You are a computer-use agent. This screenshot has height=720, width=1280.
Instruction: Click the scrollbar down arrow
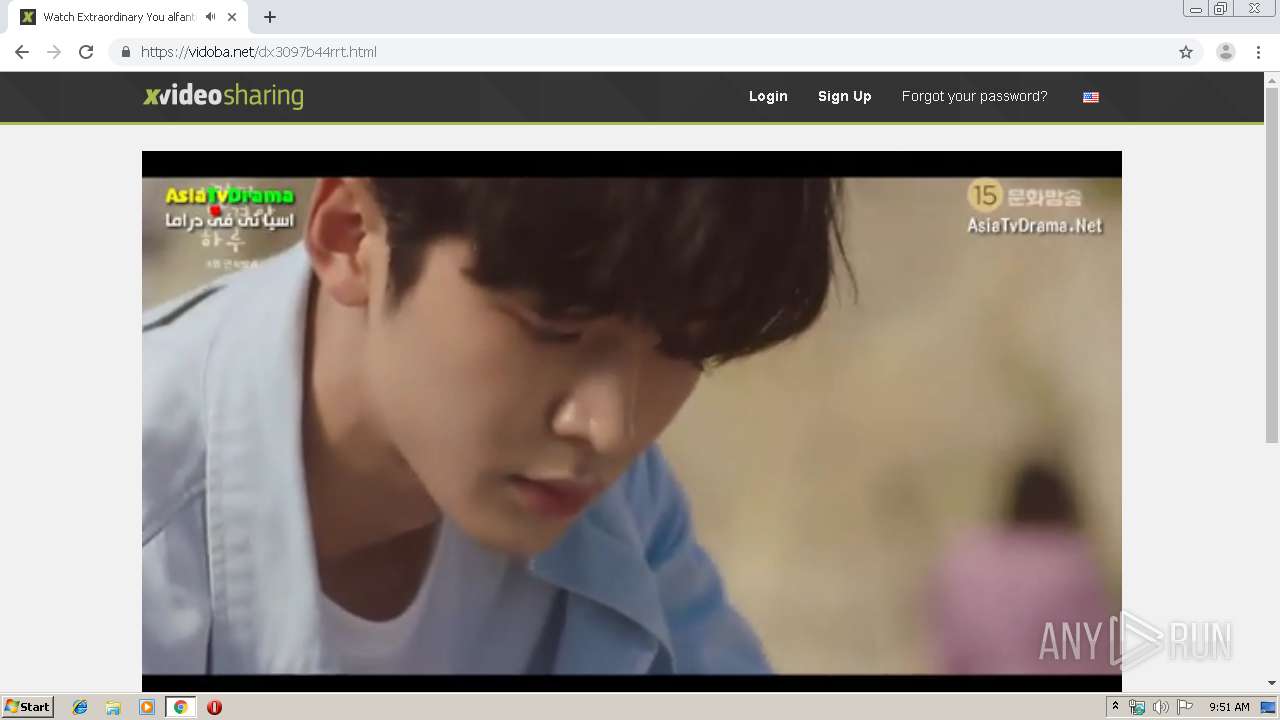[x=1272, y=683]
